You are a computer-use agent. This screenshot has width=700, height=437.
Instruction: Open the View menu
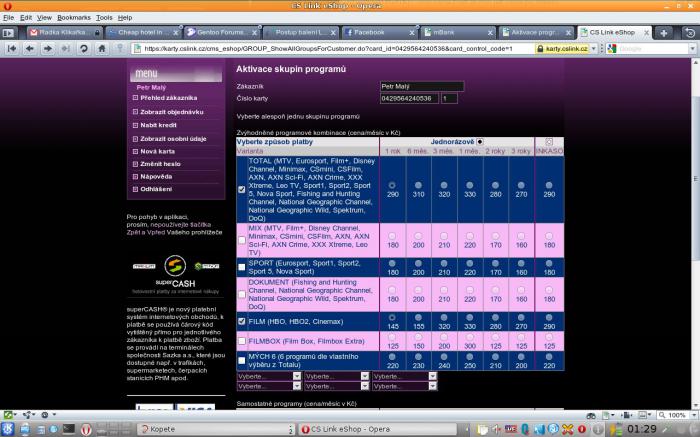pyautogui.click(x=44, y=18)
